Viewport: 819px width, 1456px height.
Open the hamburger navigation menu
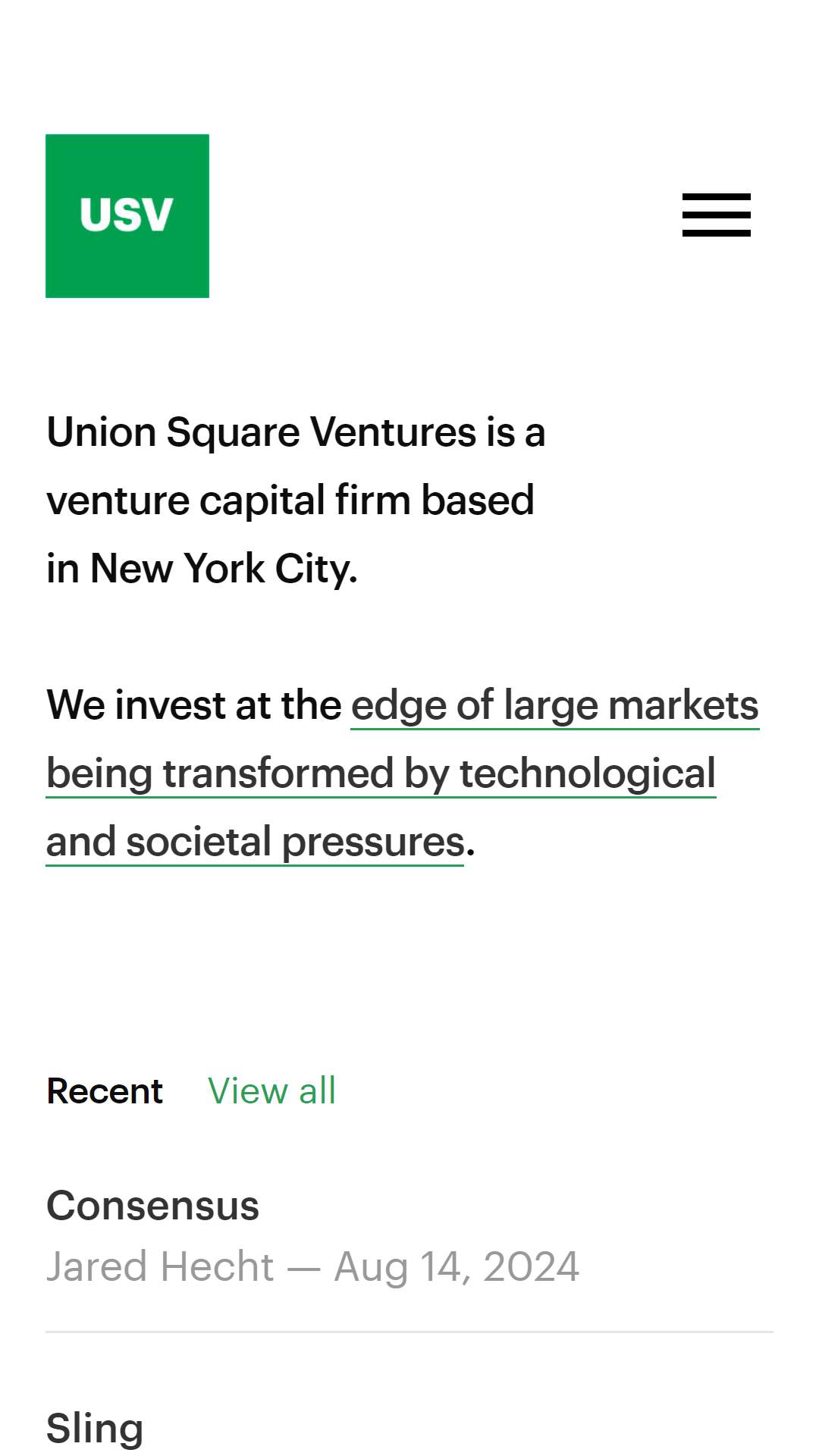point(716,215)
